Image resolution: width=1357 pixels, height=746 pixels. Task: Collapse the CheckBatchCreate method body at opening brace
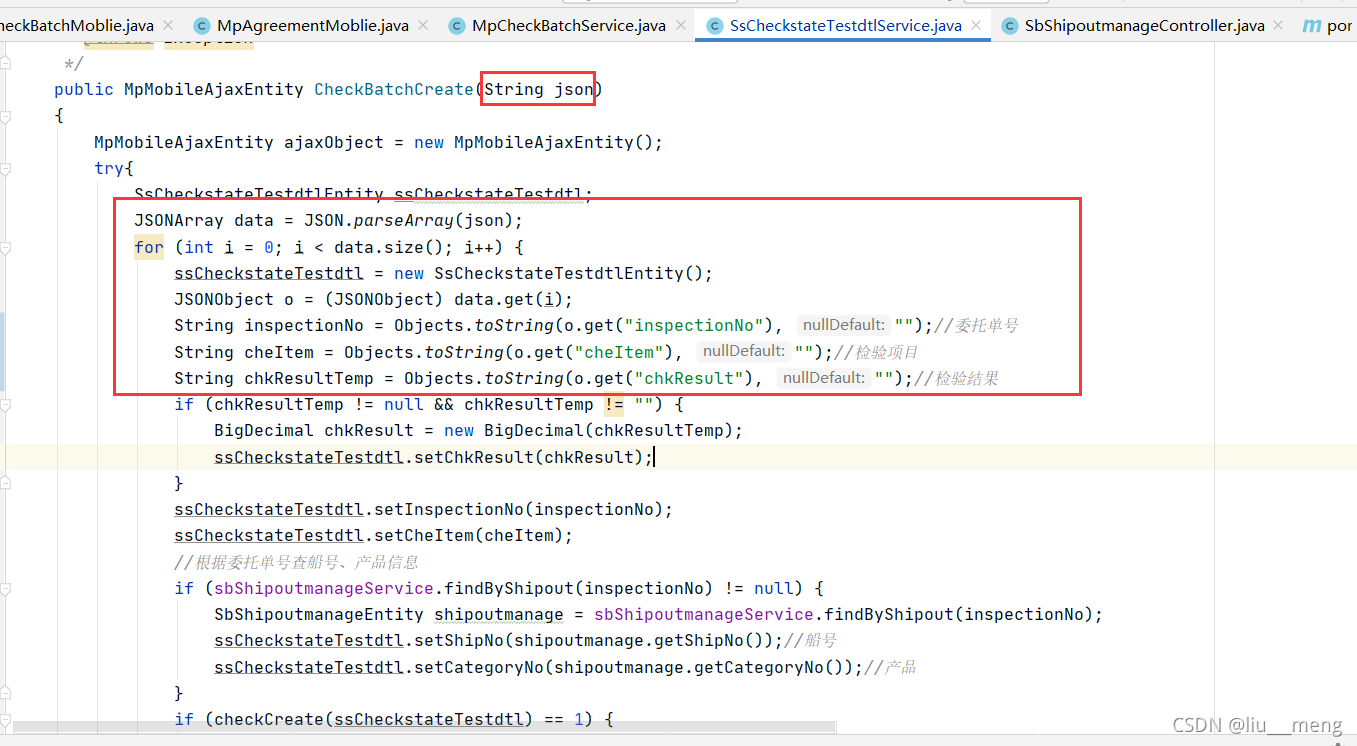tap(6, 116)
